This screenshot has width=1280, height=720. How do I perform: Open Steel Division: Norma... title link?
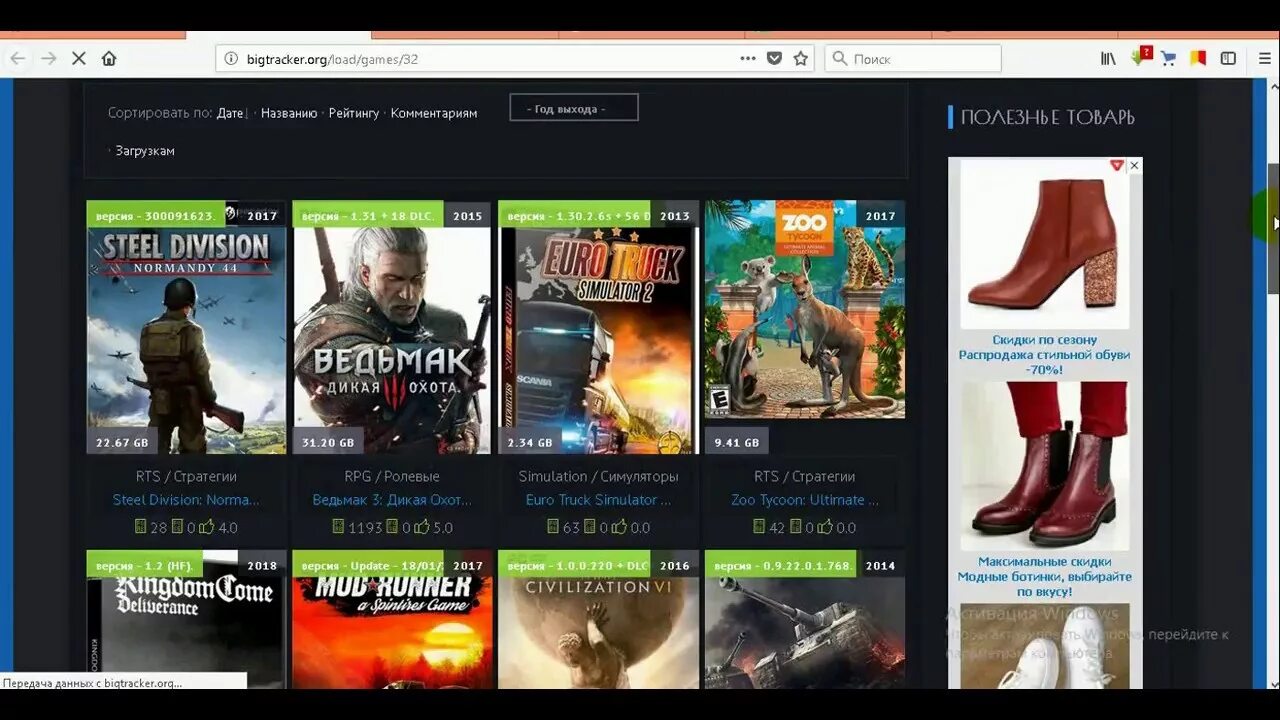[186, 500]
